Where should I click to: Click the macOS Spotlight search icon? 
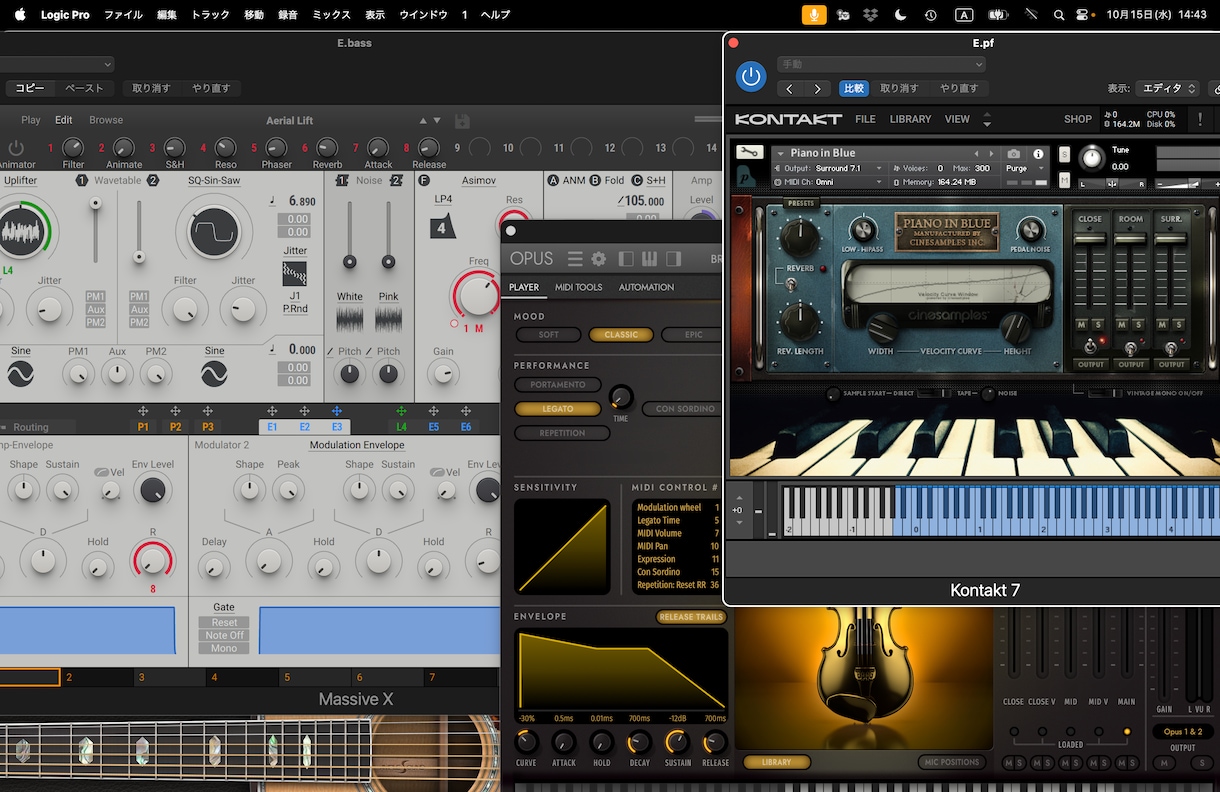(x=1059, y=15)
